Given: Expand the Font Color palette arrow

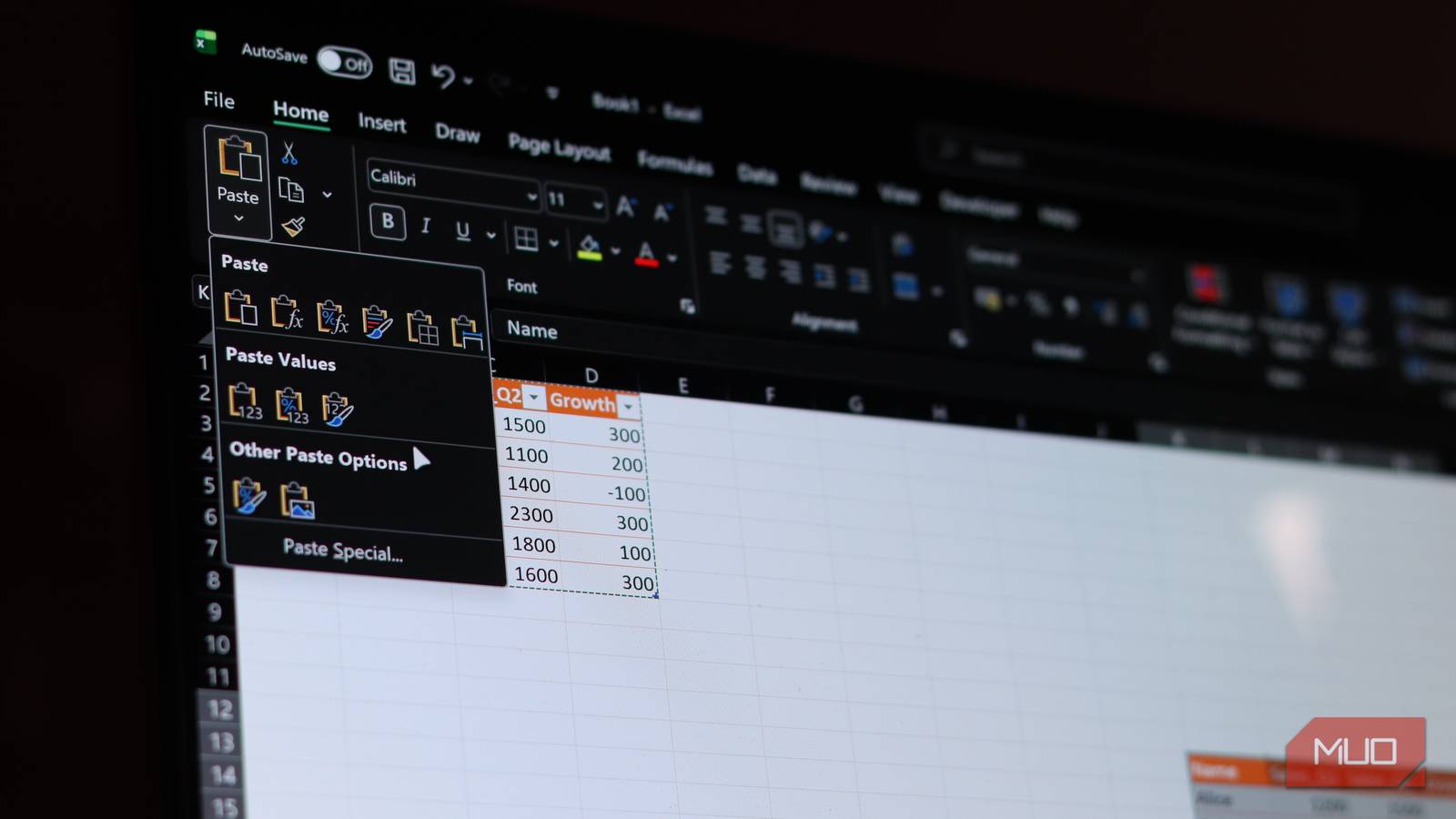Looking at the screenshot, I should (x=672, y=258).
